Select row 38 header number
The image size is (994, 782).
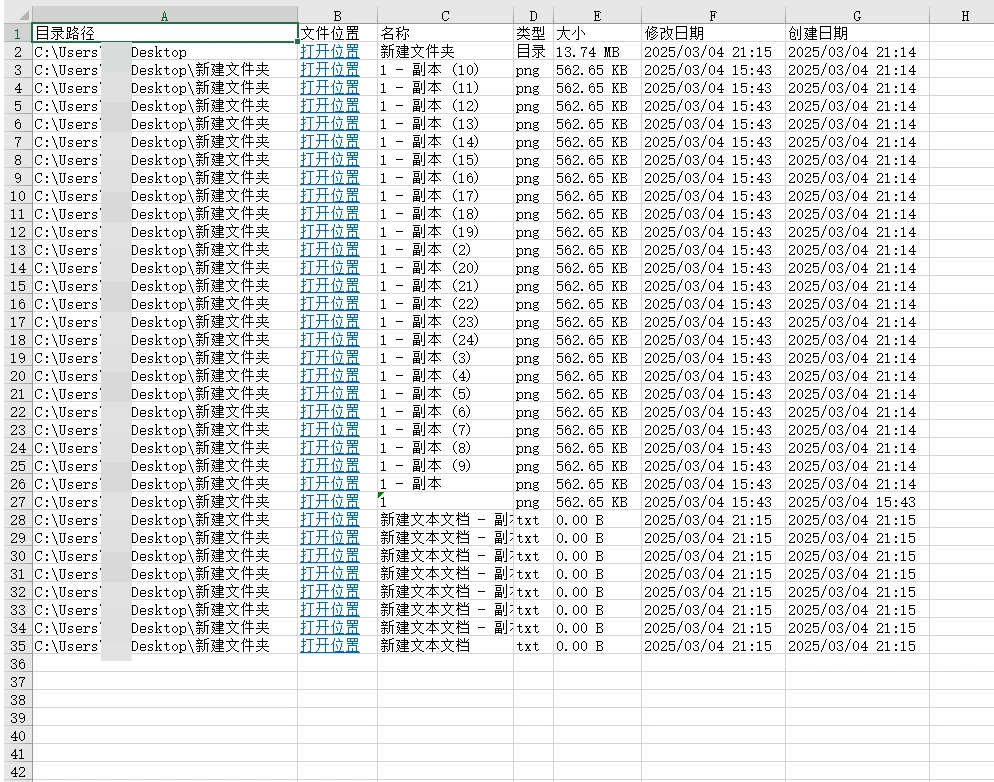pyautogui.click(x=16, y=700)
